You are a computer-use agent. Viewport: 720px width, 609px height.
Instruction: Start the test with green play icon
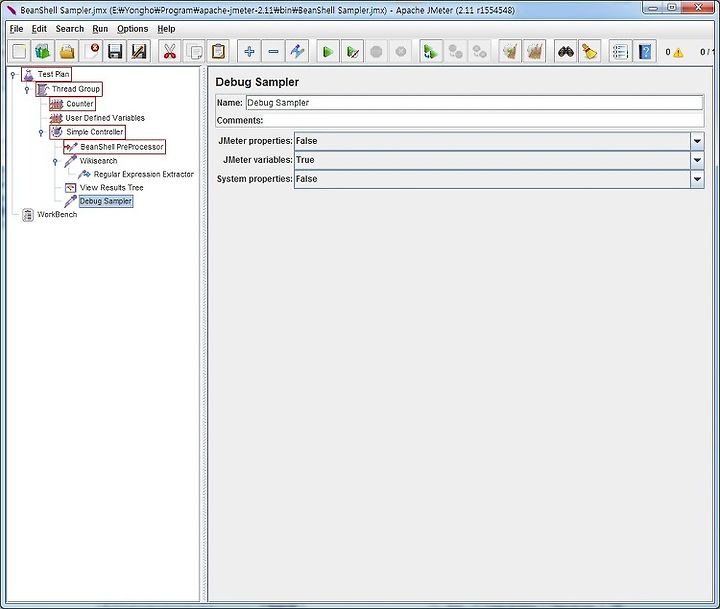click(x=328, y=51)
